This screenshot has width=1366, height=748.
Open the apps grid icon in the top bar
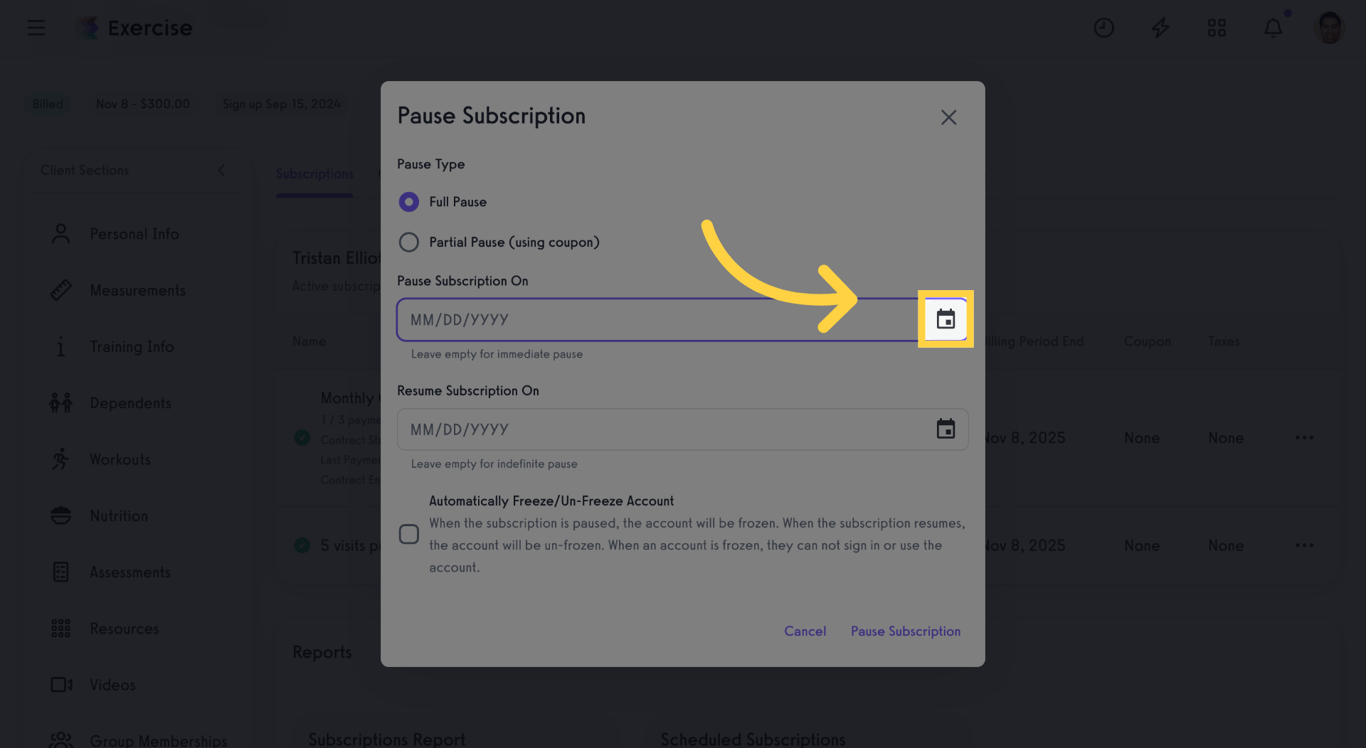click(x=1217, y=27)
